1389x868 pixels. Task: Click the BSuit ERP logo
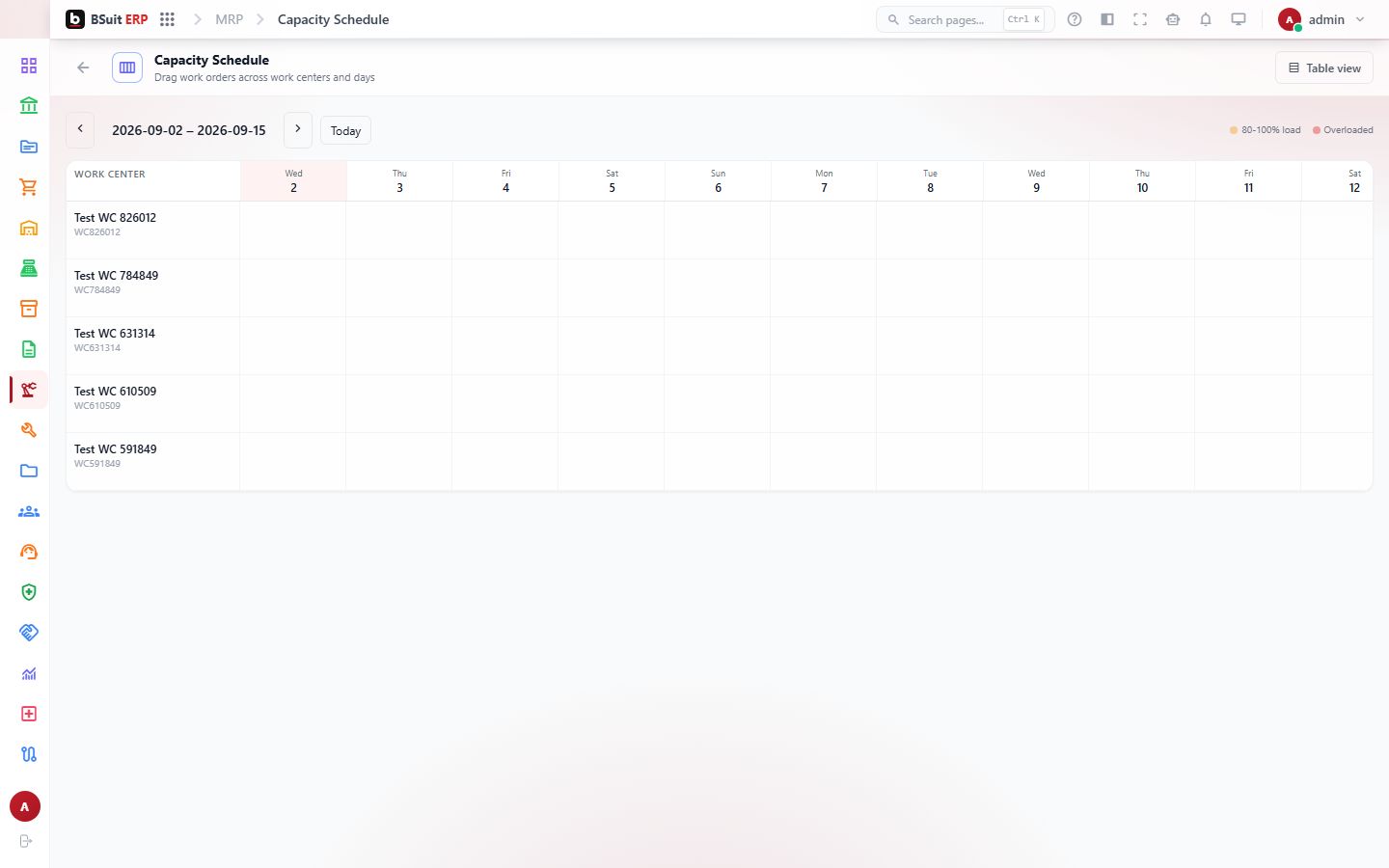[106, 19]
